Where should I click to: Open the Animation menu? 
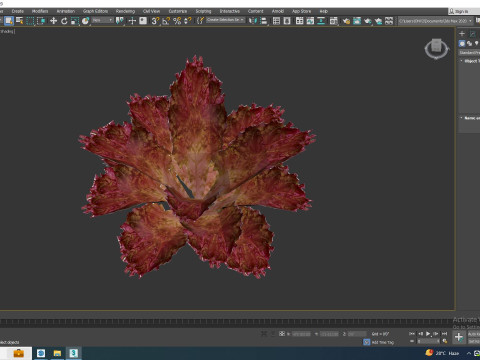pos(66,11)
